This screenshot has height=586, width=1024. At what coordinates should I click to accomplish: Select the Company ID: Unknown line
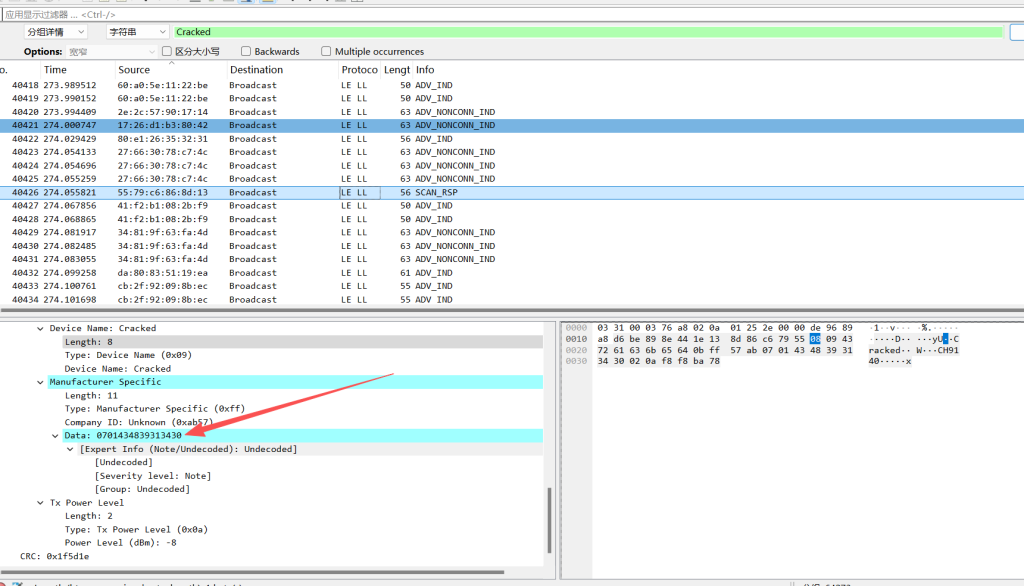tap(125, 422)
